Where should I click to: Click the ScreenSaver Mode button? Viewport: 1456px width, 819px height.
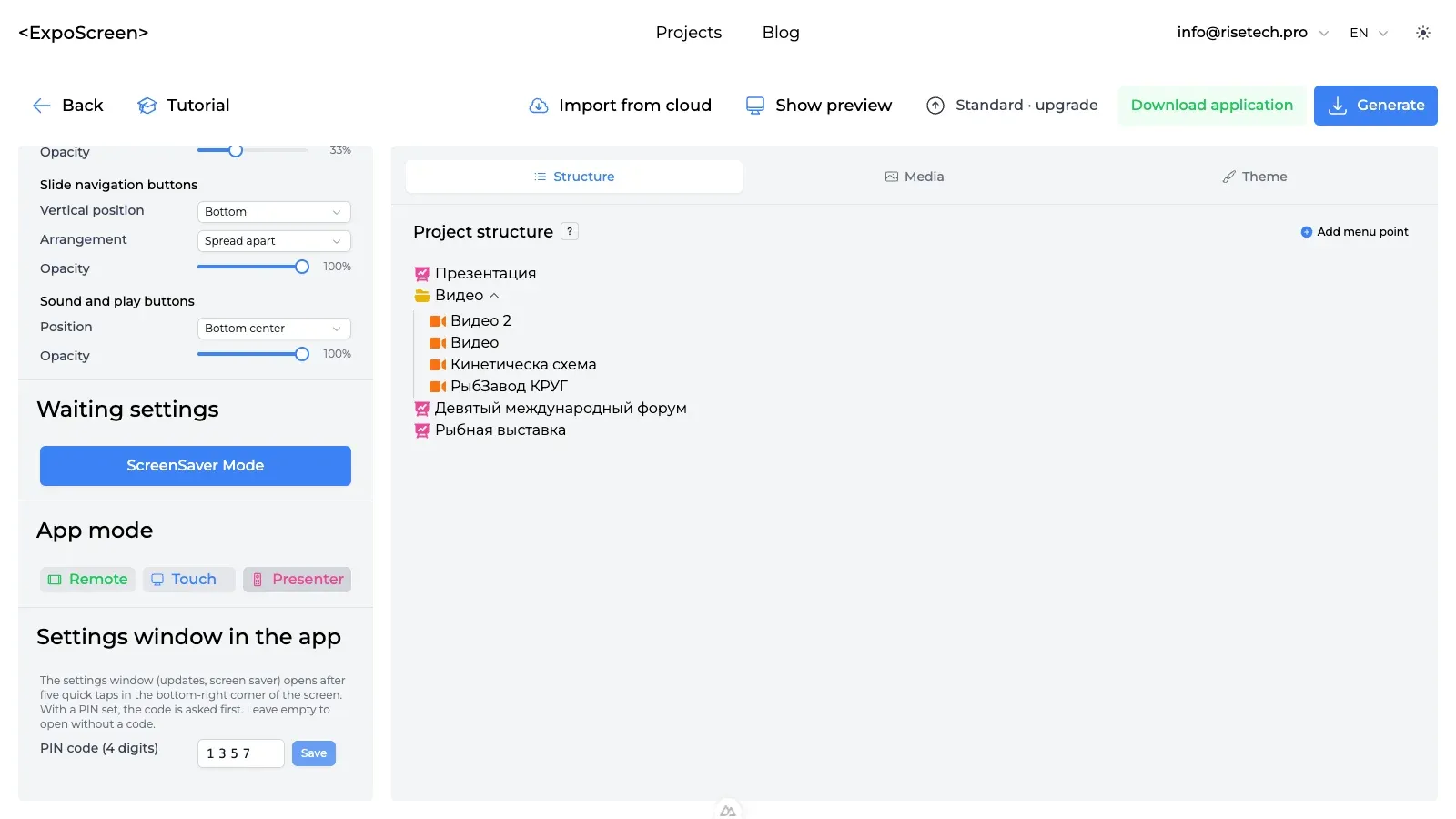tap(196, 466)
